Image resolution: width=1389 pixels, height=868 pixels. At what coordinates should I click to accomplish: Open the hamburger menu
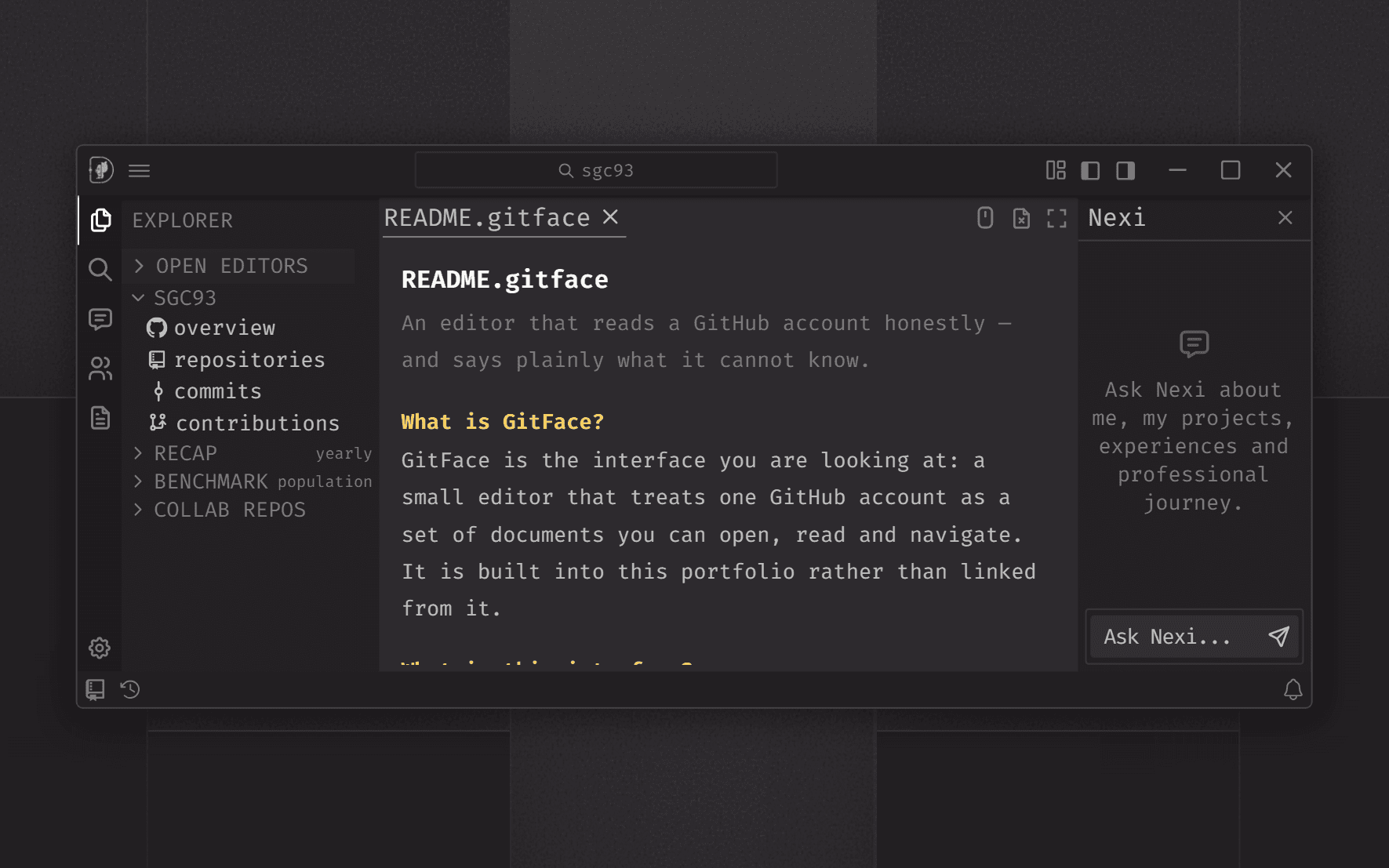coord(140,171)
